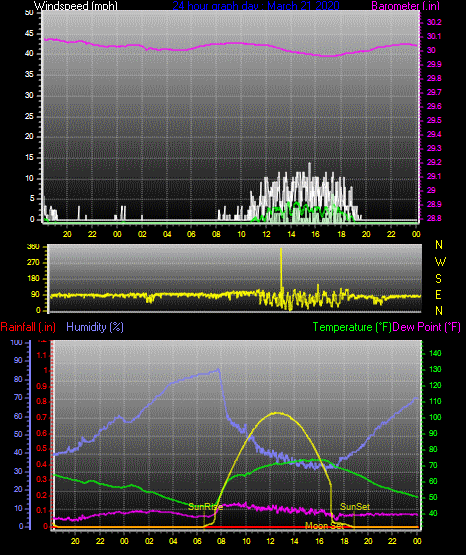Click the 16 hour label under windspeed chart
The height and width of the screenshot is (555, 466).
316,234
